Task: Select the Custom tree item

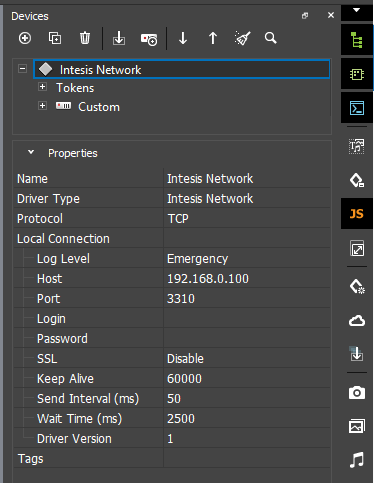Action: pos(99,107)
